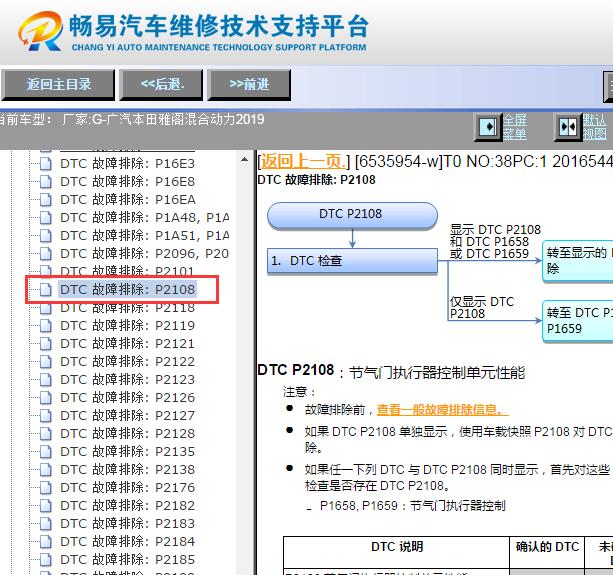Select tree item DTC 故障排除: P2182
The height and width of the screenshot is (575, 613).
tap(127, 505)
